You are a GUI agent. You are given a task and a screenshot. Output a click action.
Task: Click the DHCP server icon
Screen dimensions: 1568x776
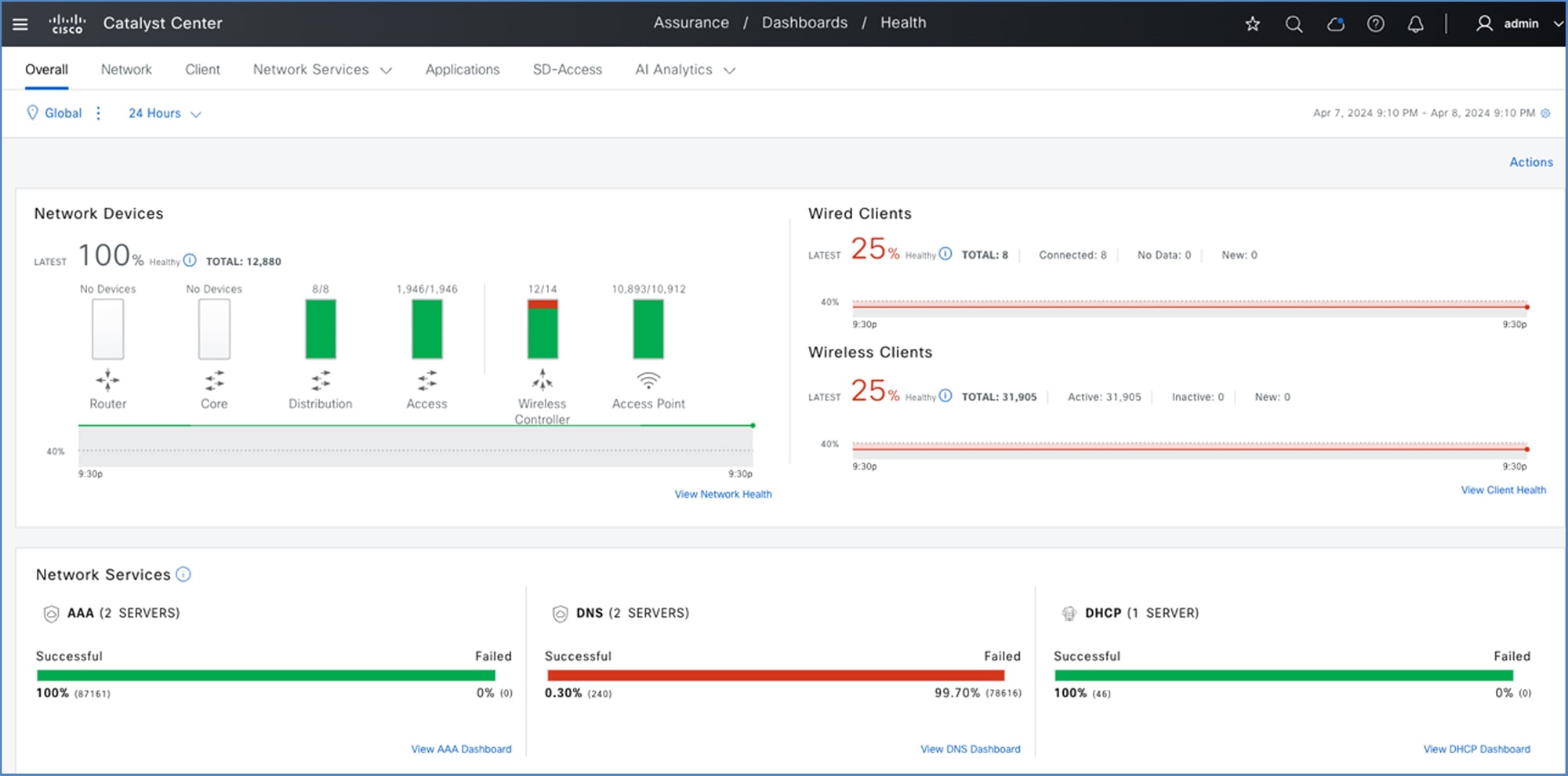pyautogui.click(x=1069, y=614)
